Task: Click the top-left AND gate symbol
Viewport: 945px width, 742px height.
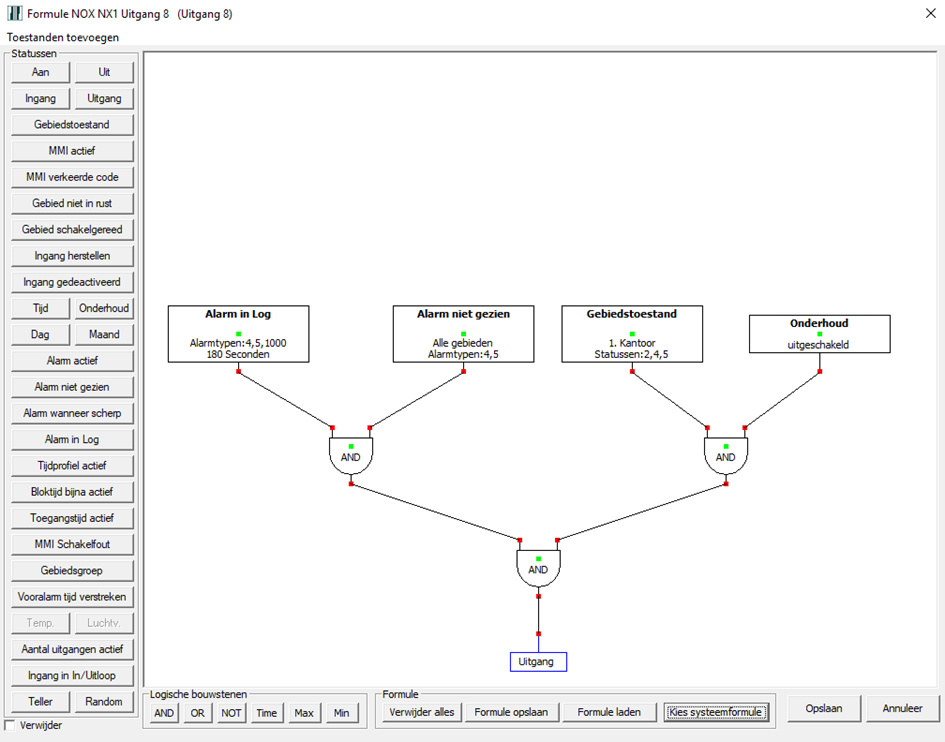Action: coord(350,456)
